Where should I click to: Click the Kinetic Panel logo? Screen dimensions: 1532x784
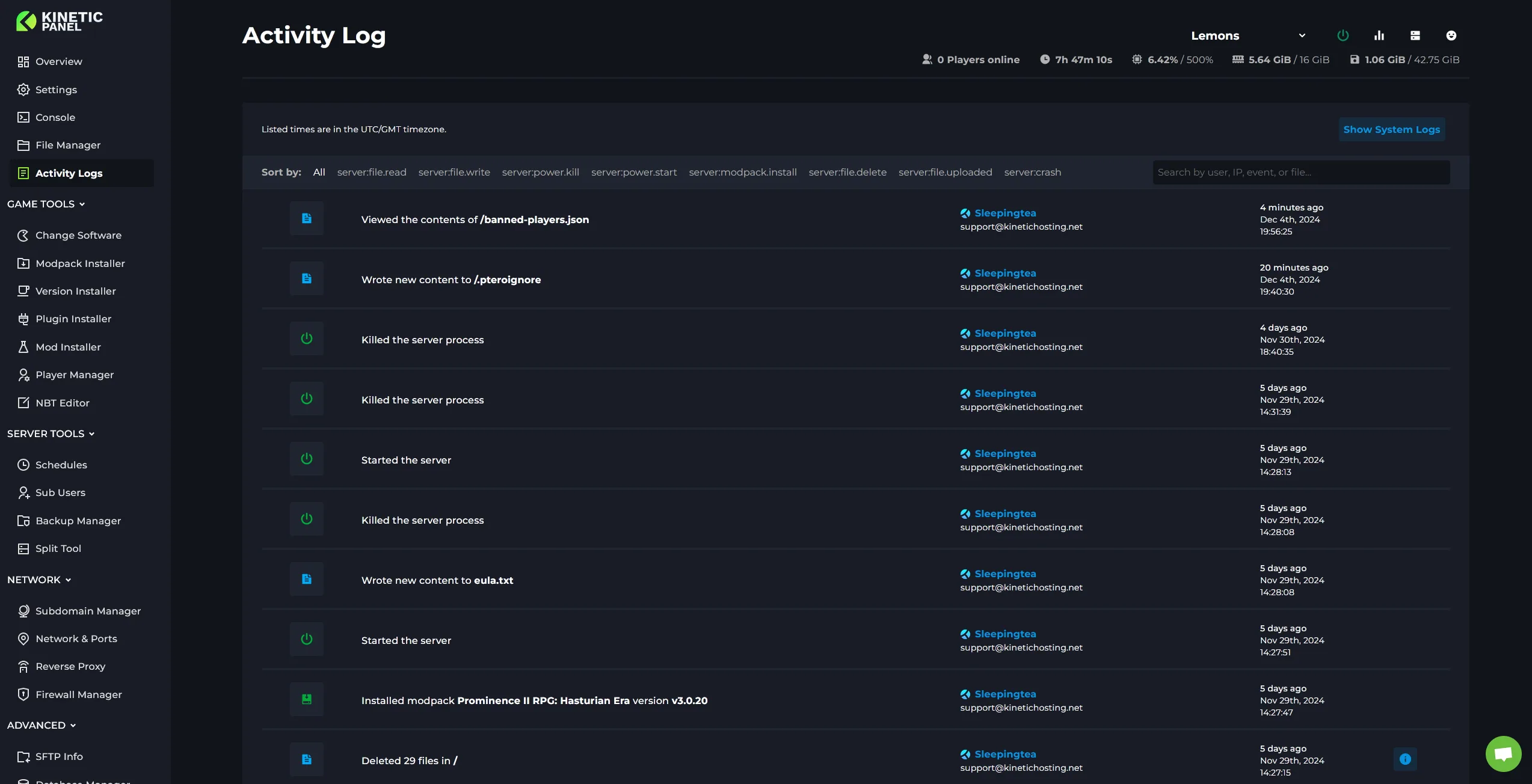(58, 20)
